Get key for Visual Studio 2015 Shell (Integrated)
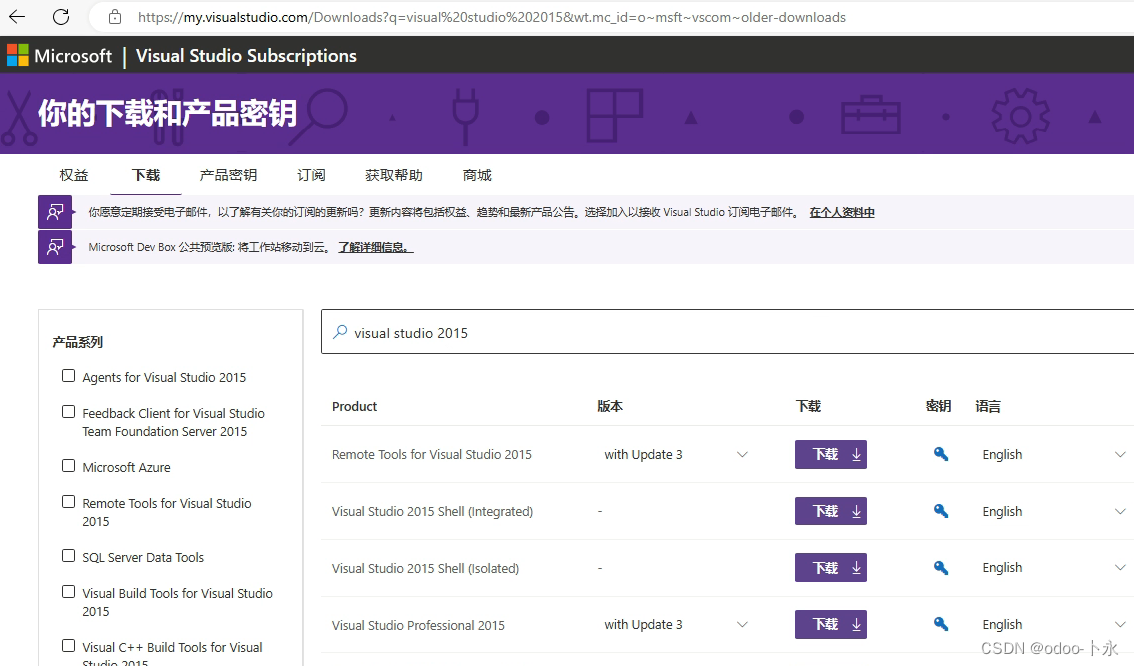Viewport: 1134px width, 666px height. [940, 511]
